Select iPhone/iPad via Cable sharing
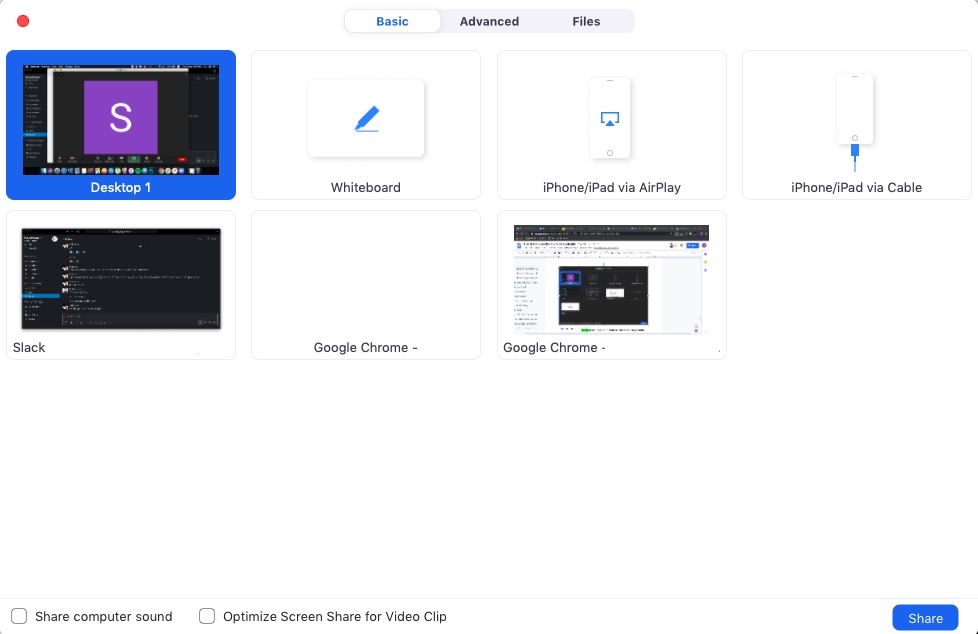 (x=856, y=125)
